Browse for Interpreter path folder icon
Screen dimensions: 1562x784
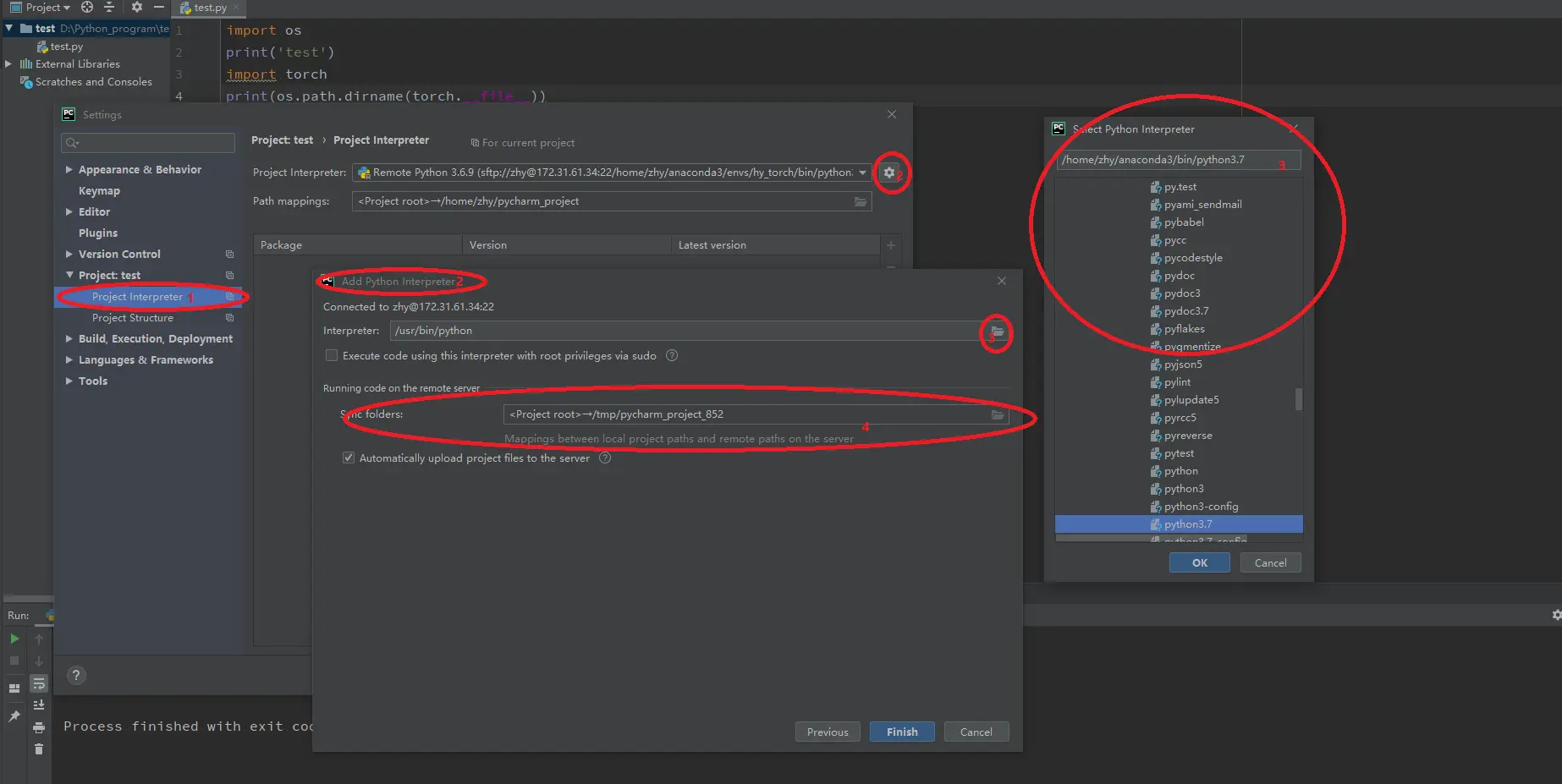point(998,331)
